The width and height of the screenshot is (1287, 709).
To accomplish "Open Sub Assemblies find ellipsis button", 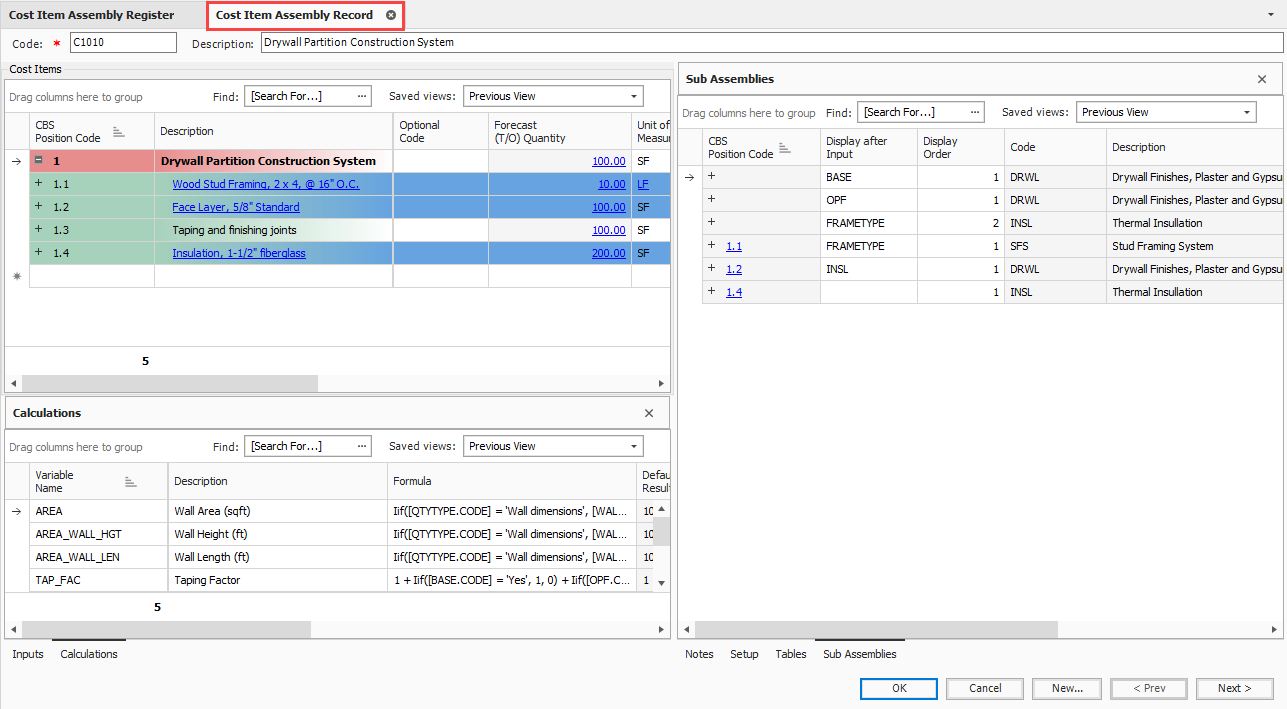I will coord(975,112).
